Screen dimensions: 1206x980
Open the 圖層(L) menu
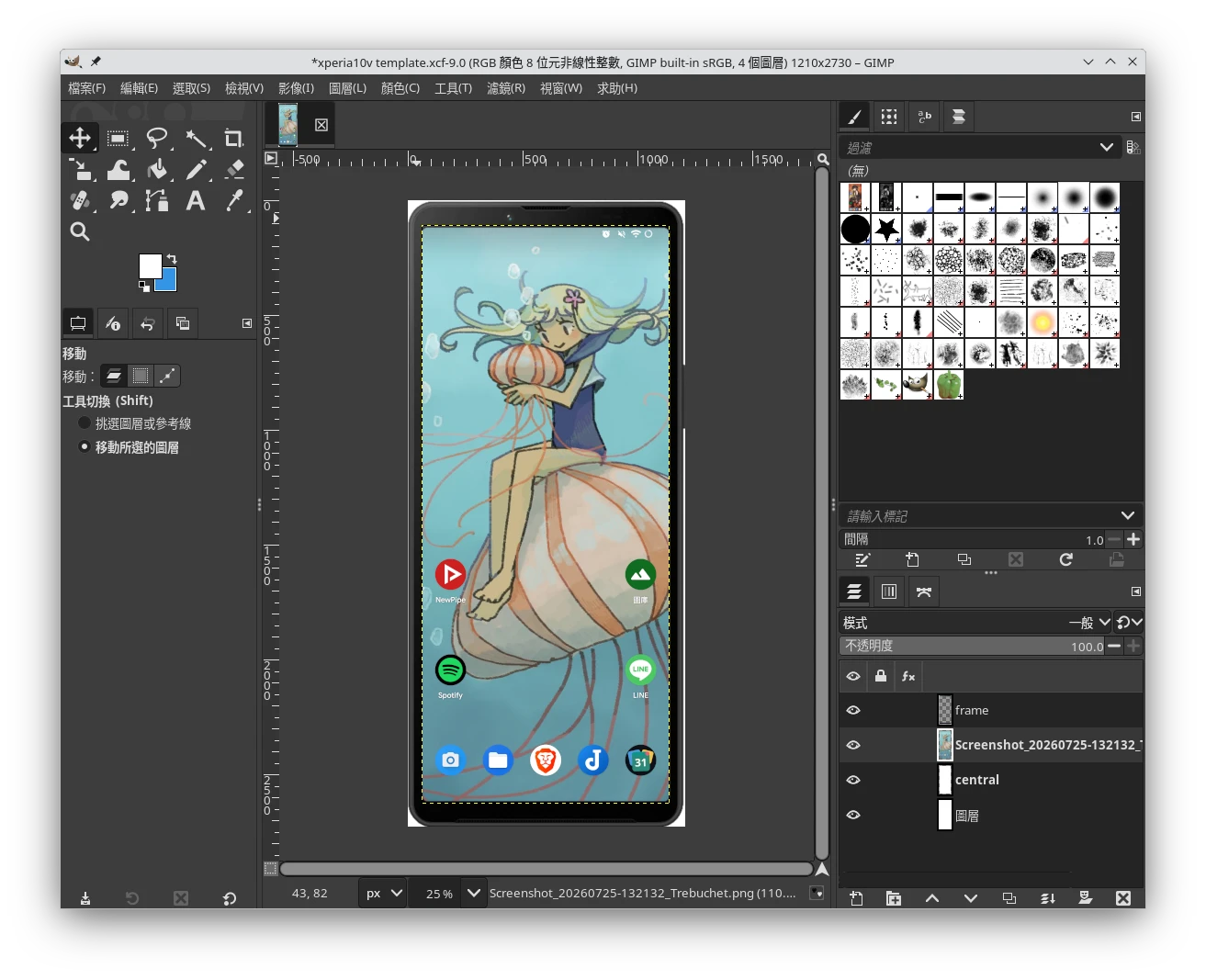click(x=347, y=88)
